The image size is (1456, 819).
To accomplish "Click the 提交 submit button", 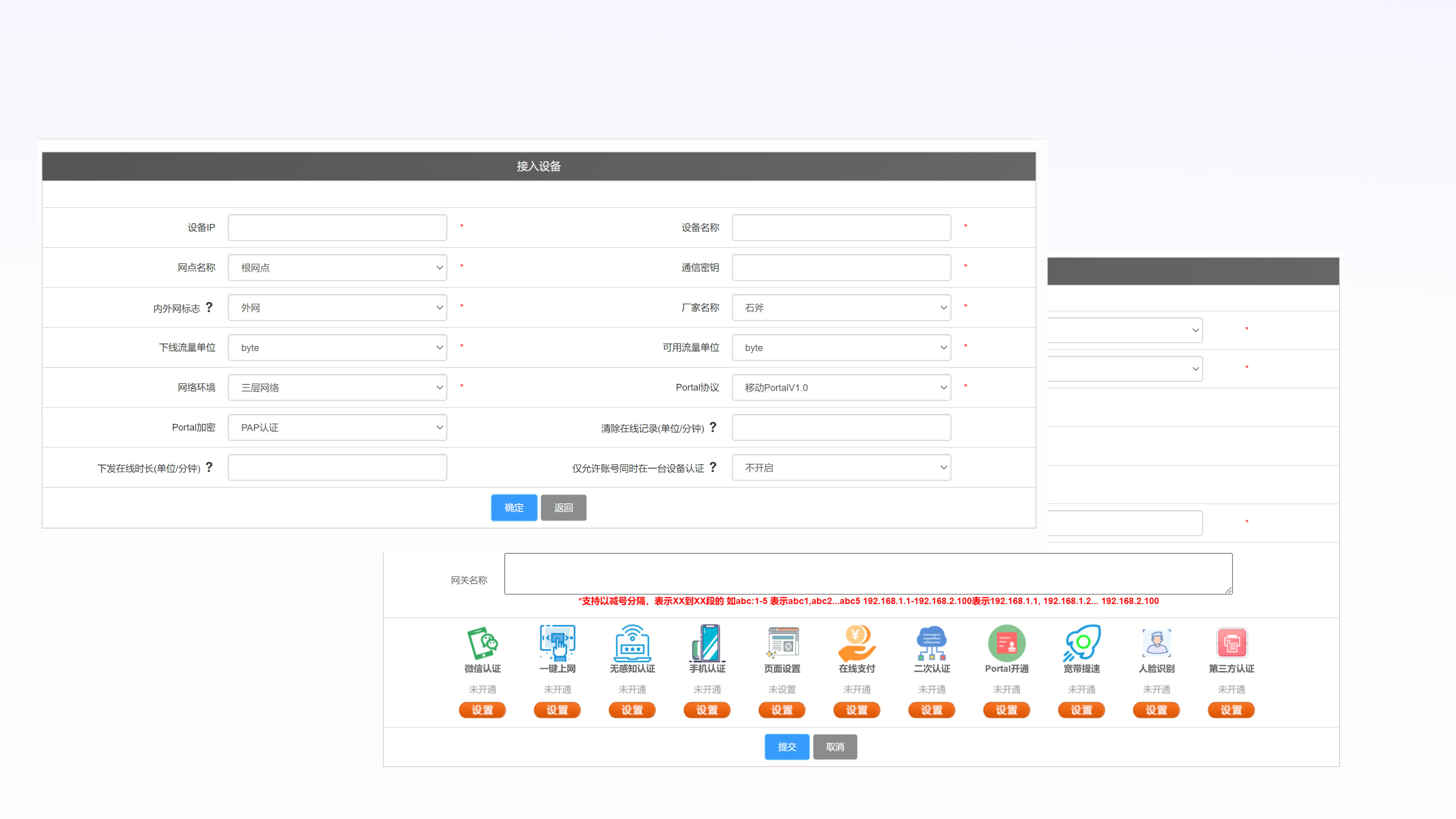I will 787,747.
